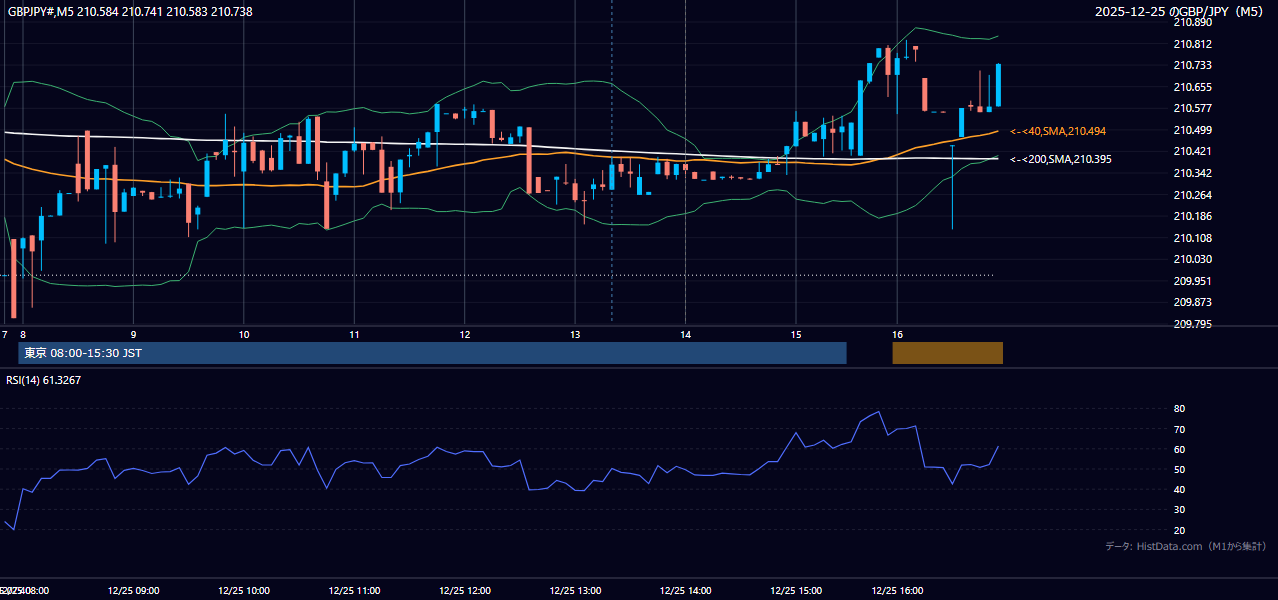The width and height of the screenshot is (1278, 600).
Task: Click the 12/25 09:00 bottom time label
Action: click(133, 591)
